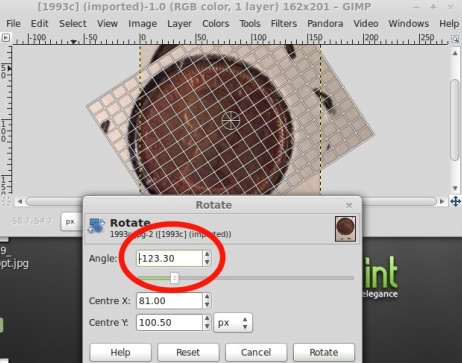Viewport: 462px width, 363px height.
Task: Increase Centre Y with up arrow
Action: click(207, 319)
